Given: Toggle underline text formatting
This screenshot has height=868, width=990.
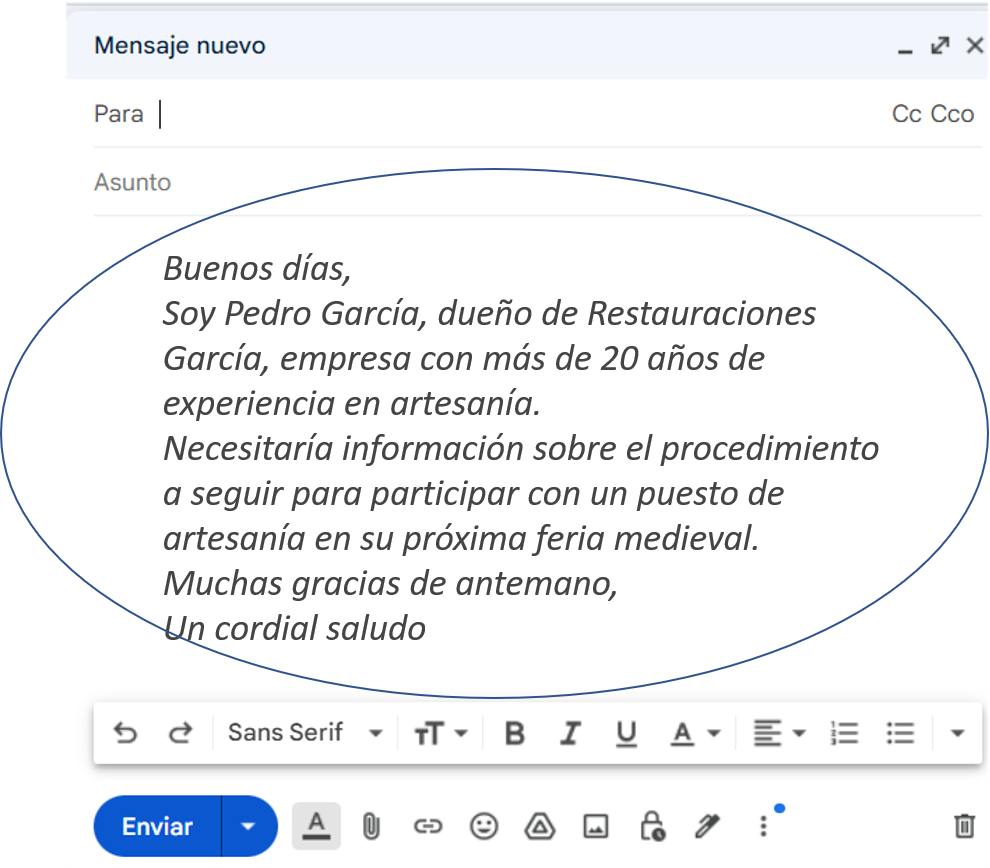Looking at the screenshot, I should point(626,734).
